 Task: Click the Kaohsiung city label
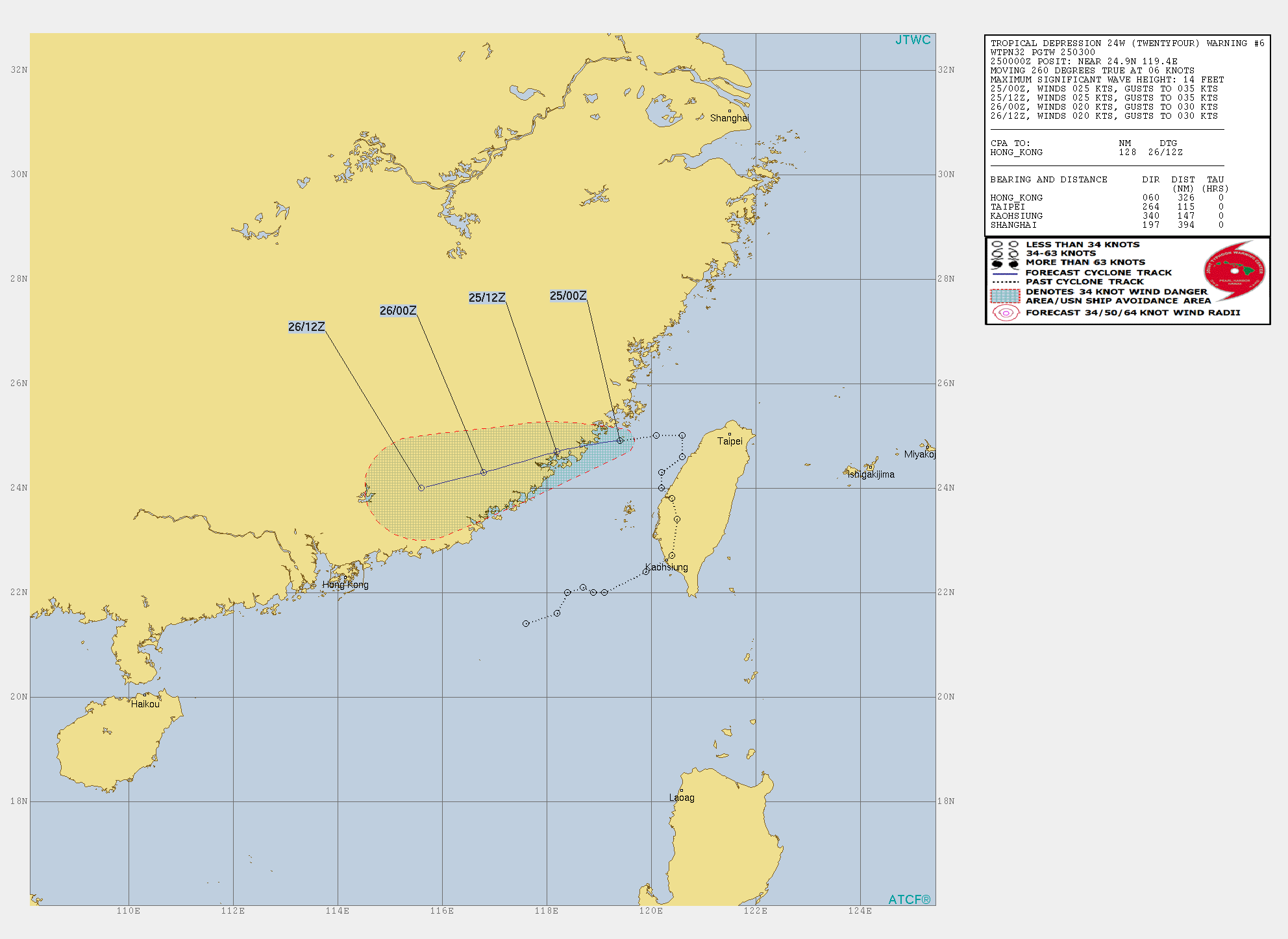pyautogui.click(x=667, y=567)
